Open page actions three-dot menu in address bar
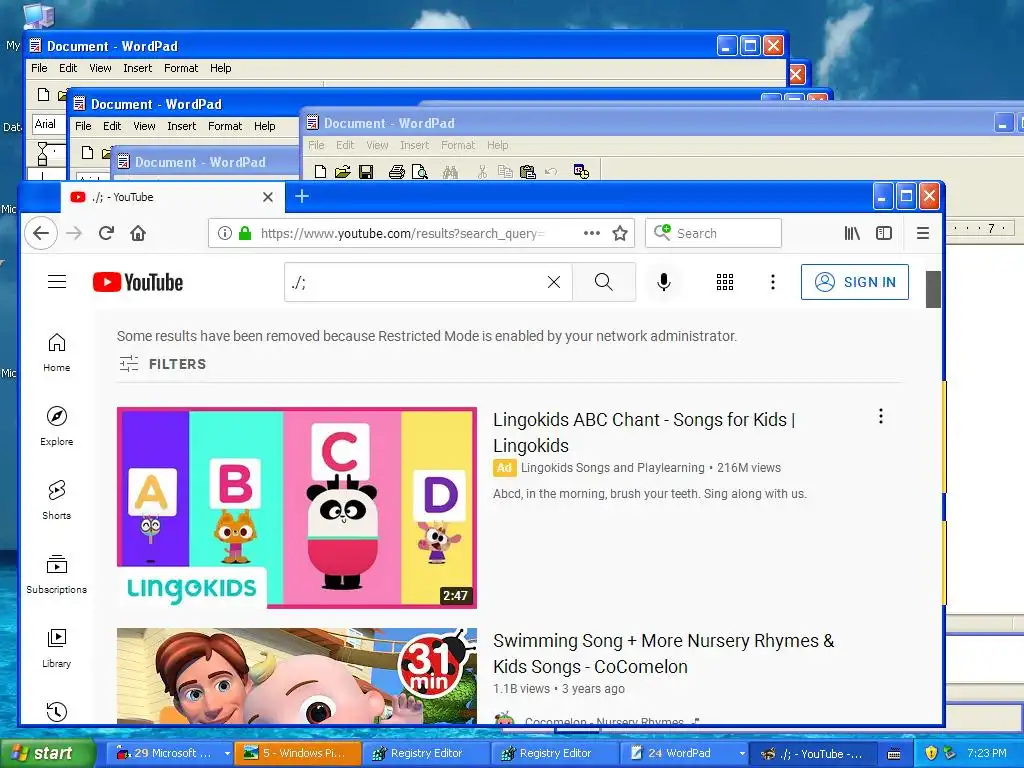Image resolution: width=1024 pixels, height=768 pixels. (x=592, y=233)
